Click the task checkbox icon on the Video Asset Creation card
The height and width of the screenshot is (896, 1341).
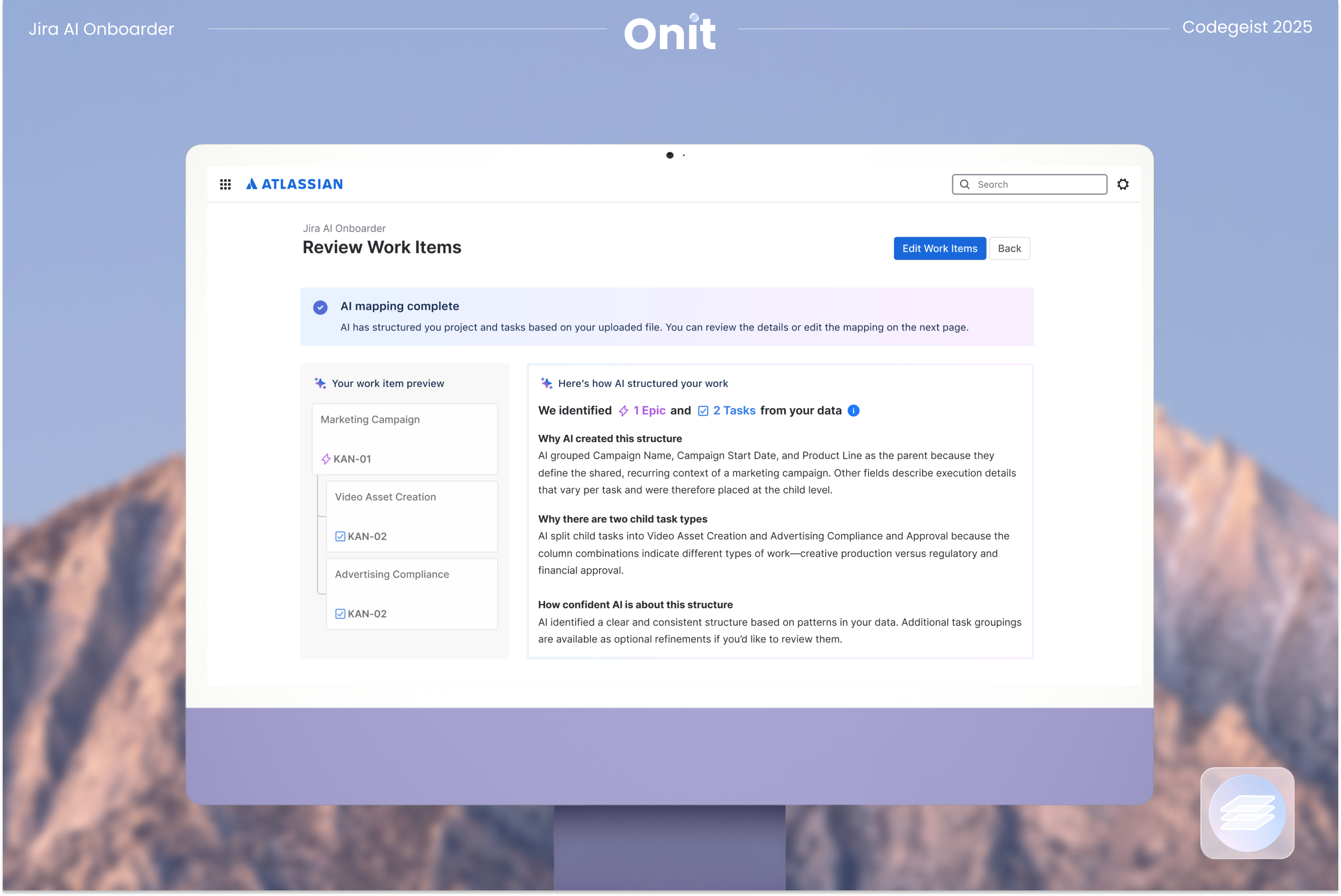click(340, 536)
